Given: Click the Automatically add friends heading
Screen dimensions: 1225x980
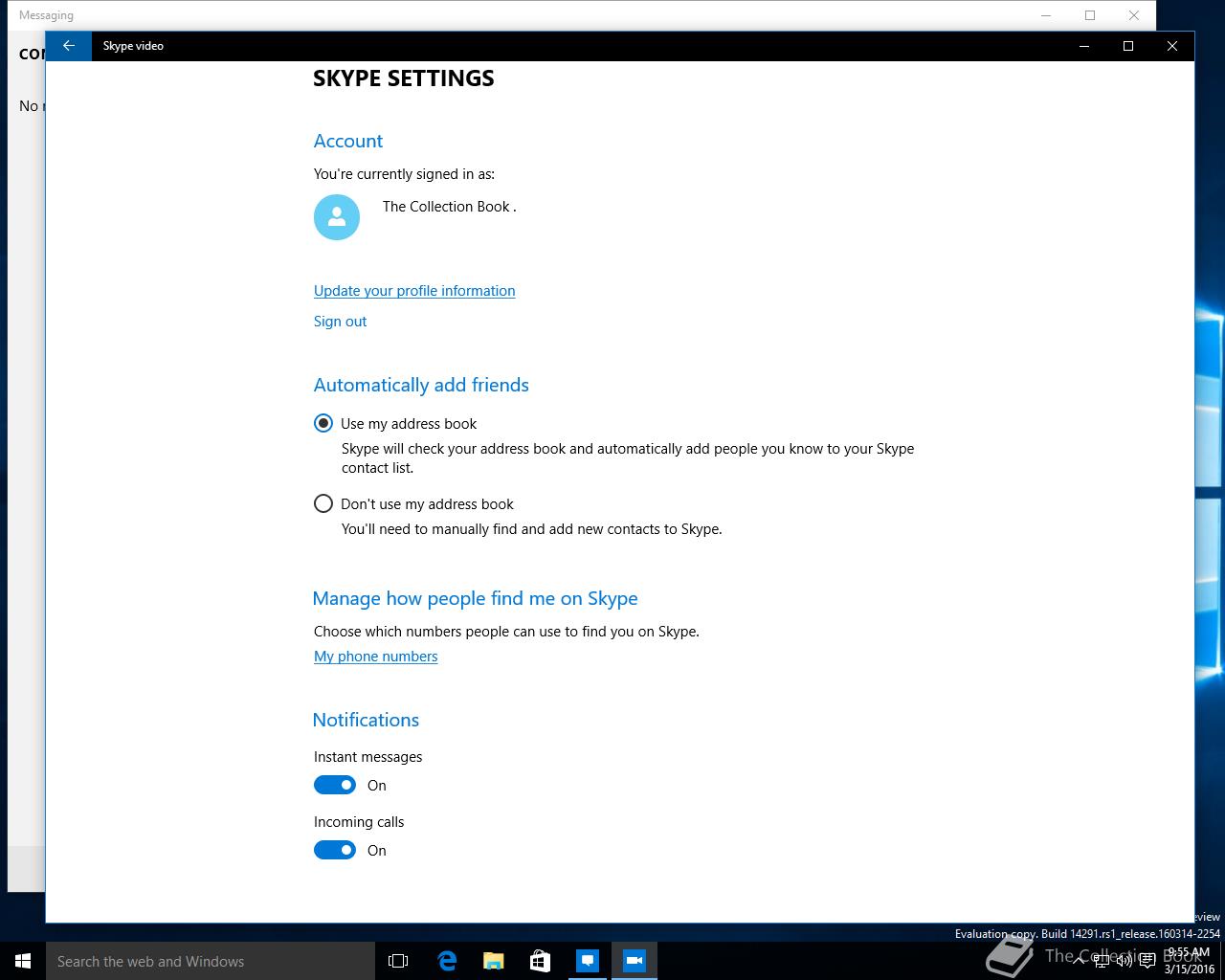Looking at the screenshot, I should (x=421, y=385).
